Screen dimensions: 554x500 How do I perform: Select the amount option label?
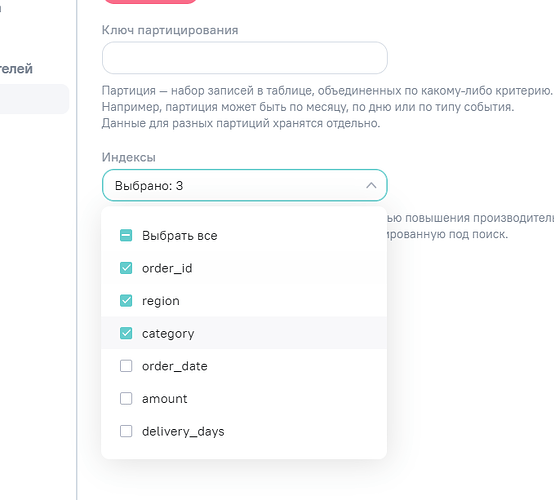coord(165,399)
